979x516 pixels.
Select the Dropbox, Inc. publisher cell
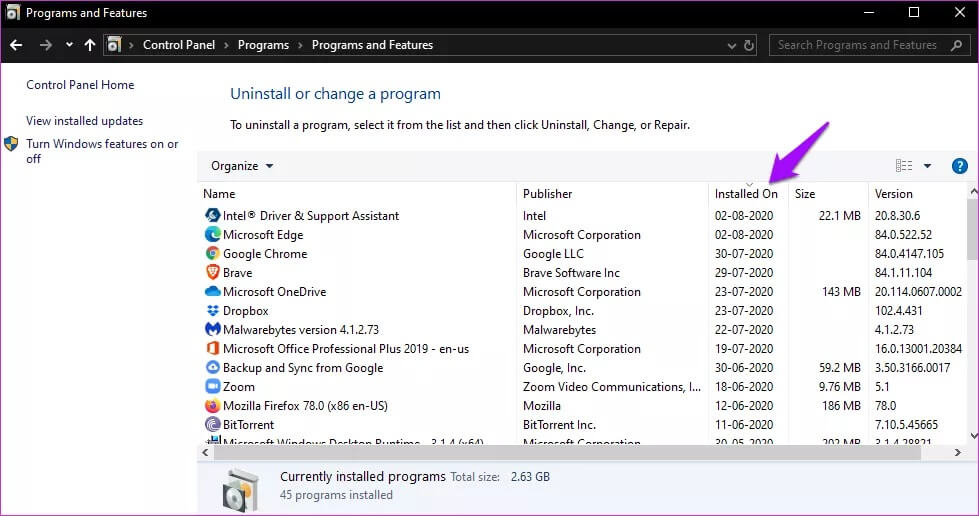(x=558, y=310)
